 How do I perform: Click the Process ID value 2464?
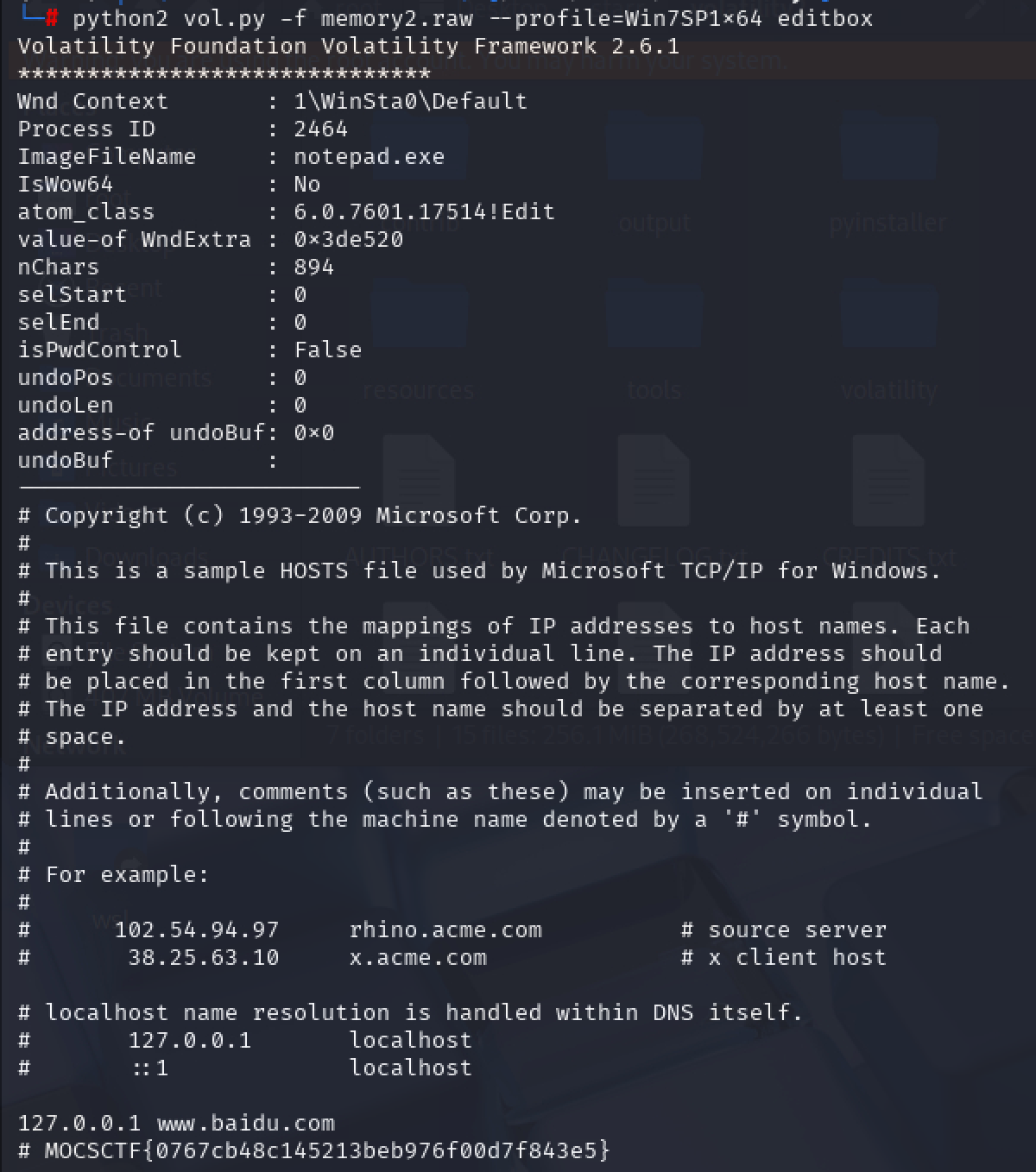pyautogui.click(x=320, y=129)
